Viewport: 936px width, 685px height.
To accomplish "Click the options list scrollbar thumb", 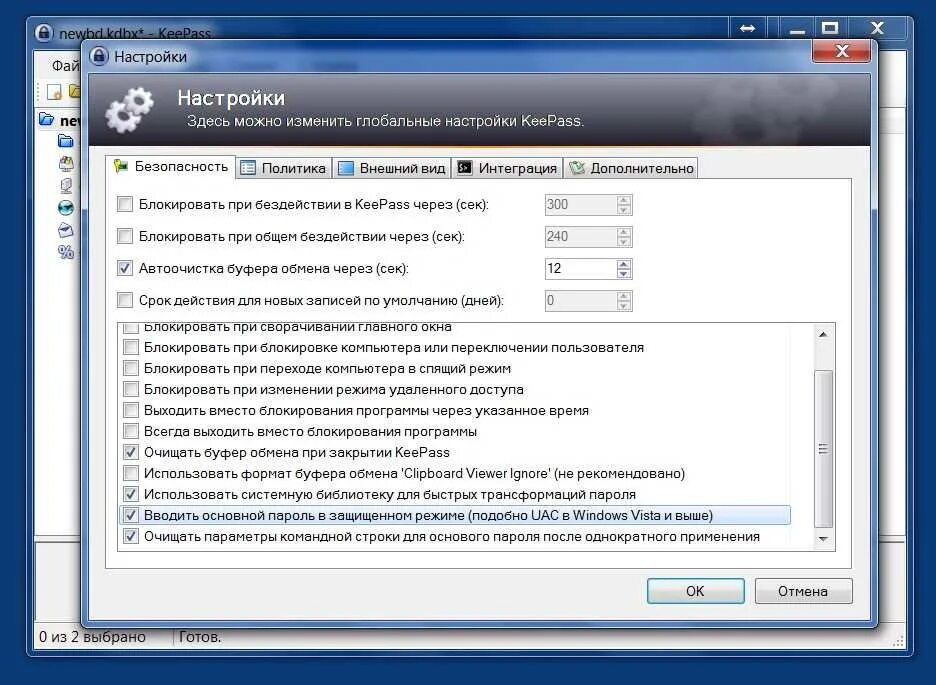I will [x=823, y=449].
